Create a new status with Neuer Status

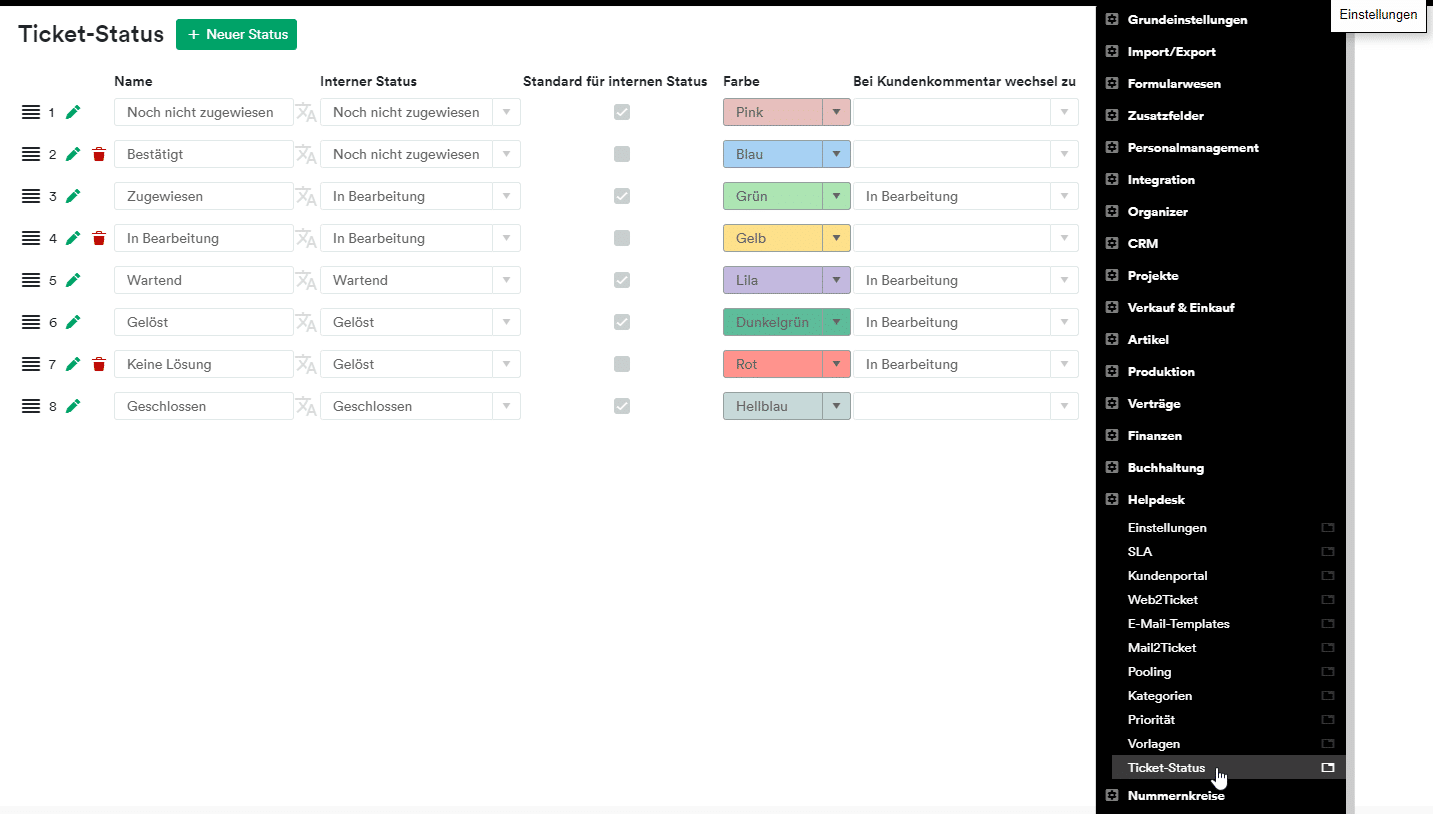[x=236, y=34]
